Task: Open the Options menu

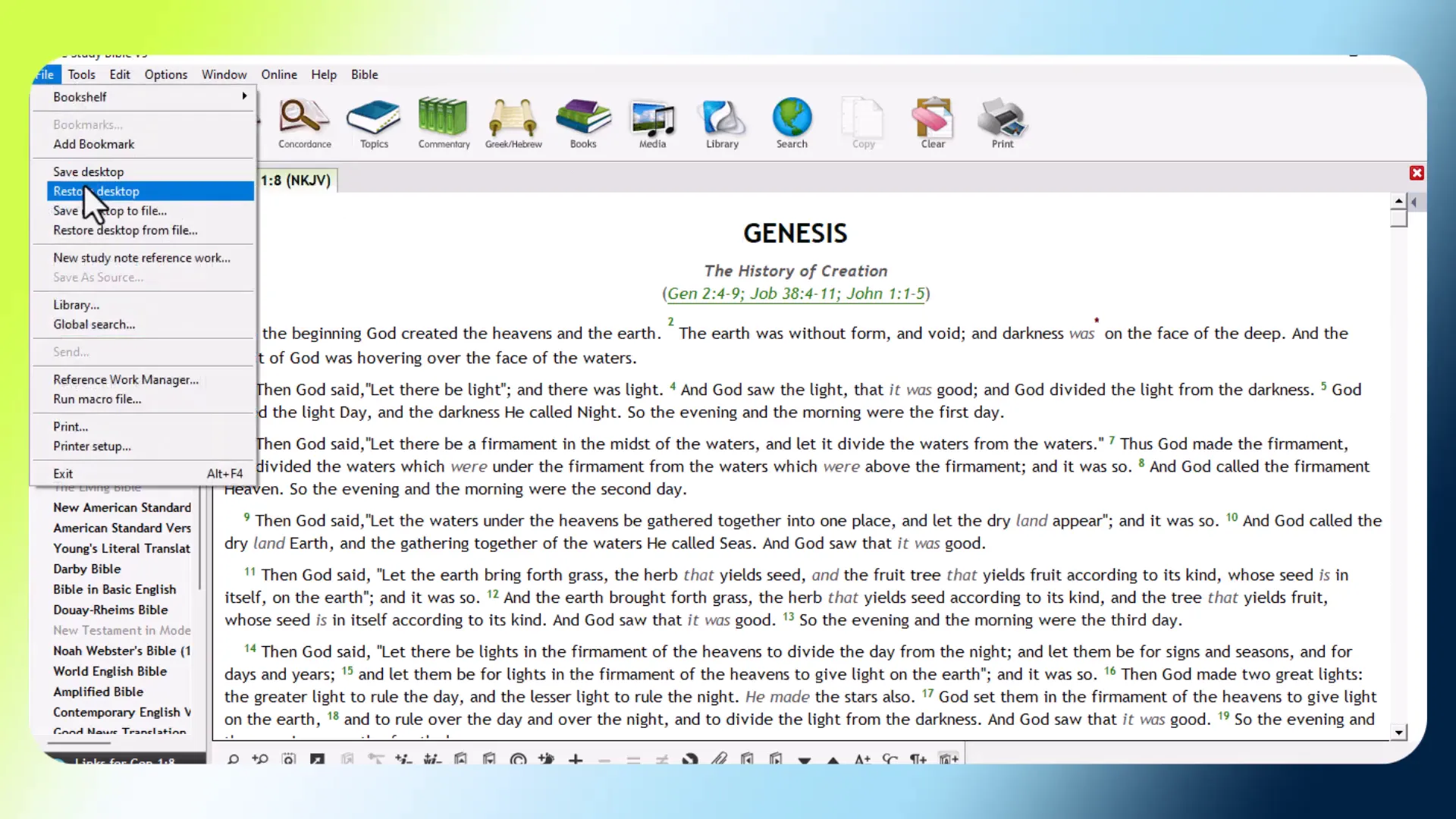Action: click(x=165, y=74)
